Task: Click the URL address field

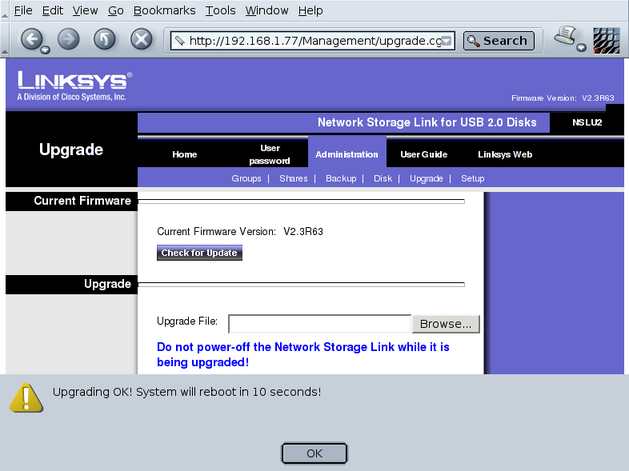Action: coord(314,41)
